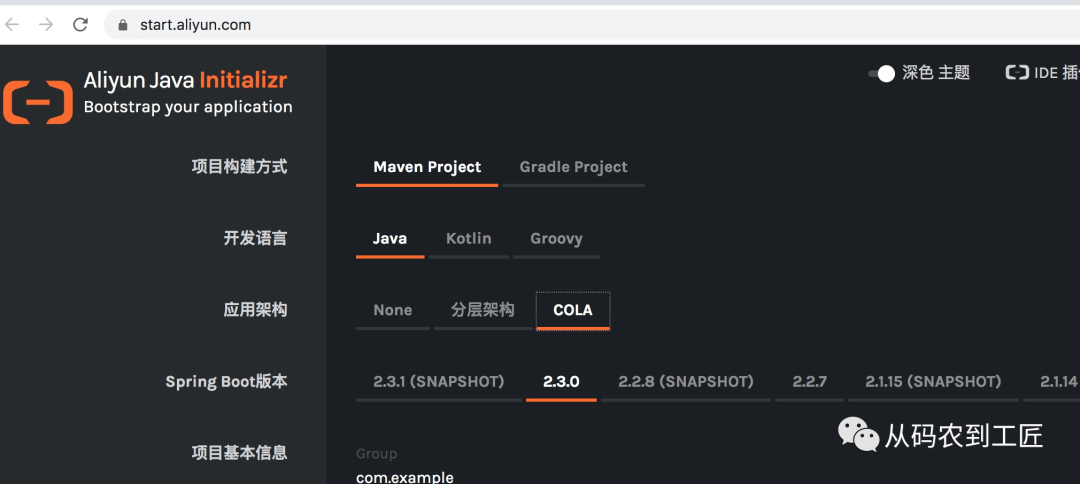Toggle the 深色 主题 dark theme switch
This screenshot has height=484, width=1080.
click(x=881, y=74)
